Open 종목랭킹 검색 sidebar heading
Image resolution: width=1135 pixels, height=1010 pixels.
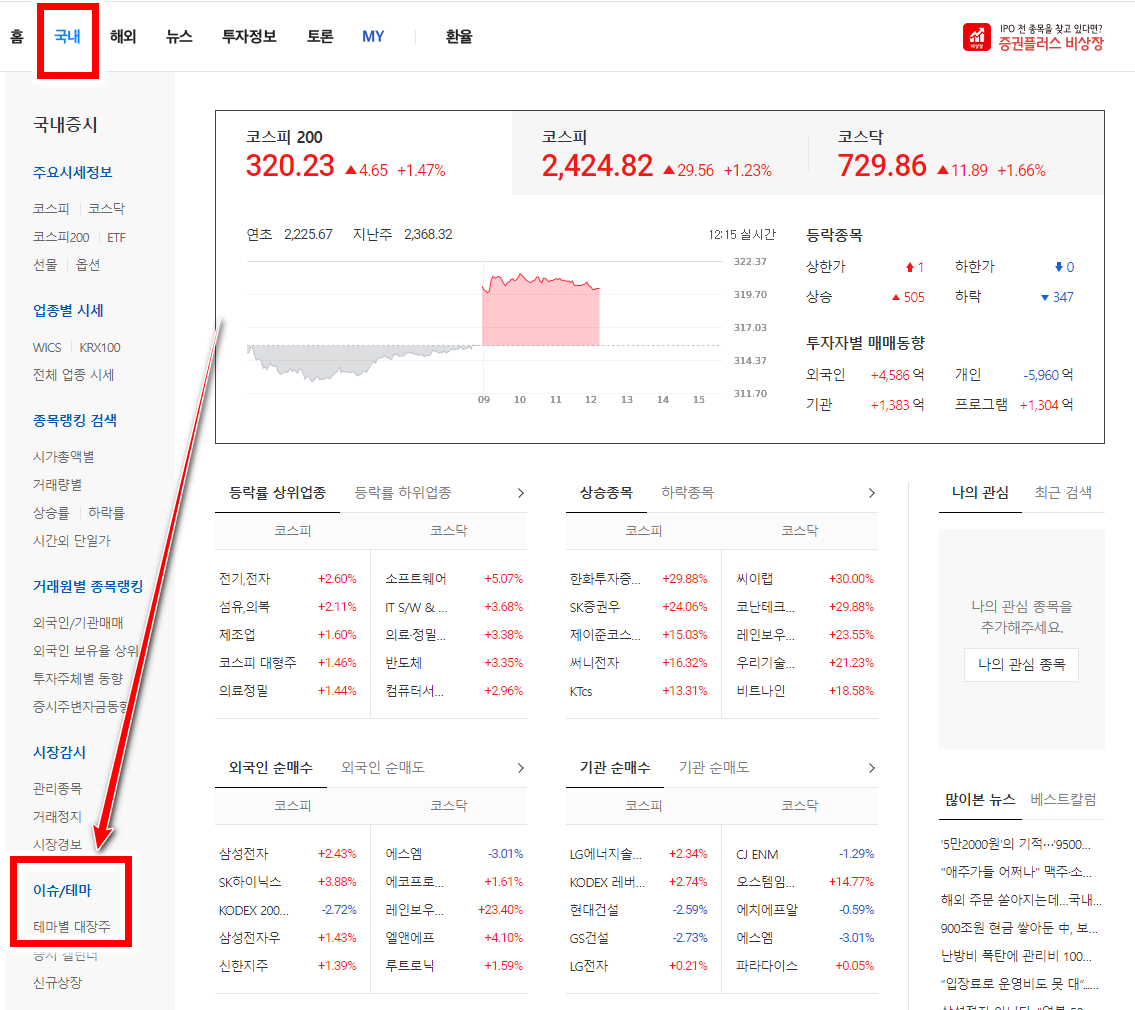click(x=75, y=421)
